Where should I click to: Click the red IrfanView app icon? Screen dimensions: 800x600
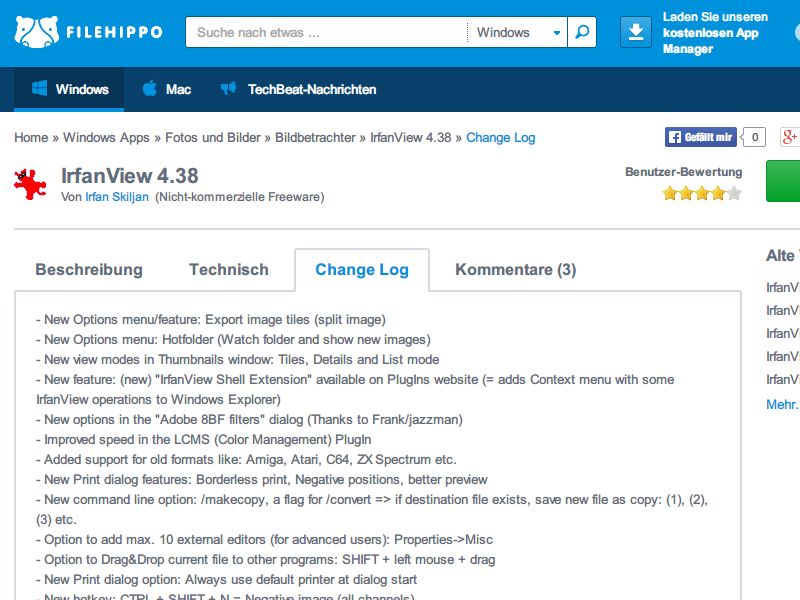click(x=30, y=184)
